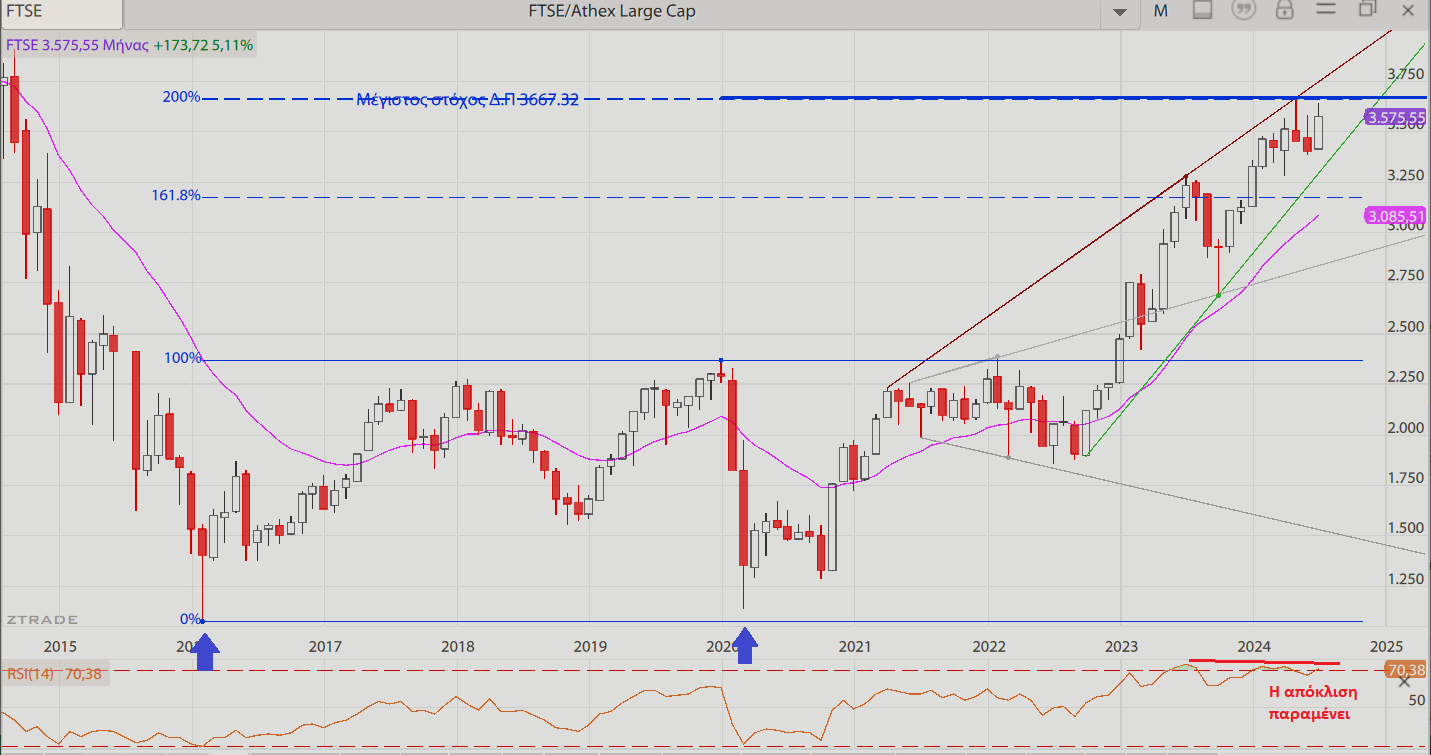Change the monthly timeframe with the M button

point(1161,11)
